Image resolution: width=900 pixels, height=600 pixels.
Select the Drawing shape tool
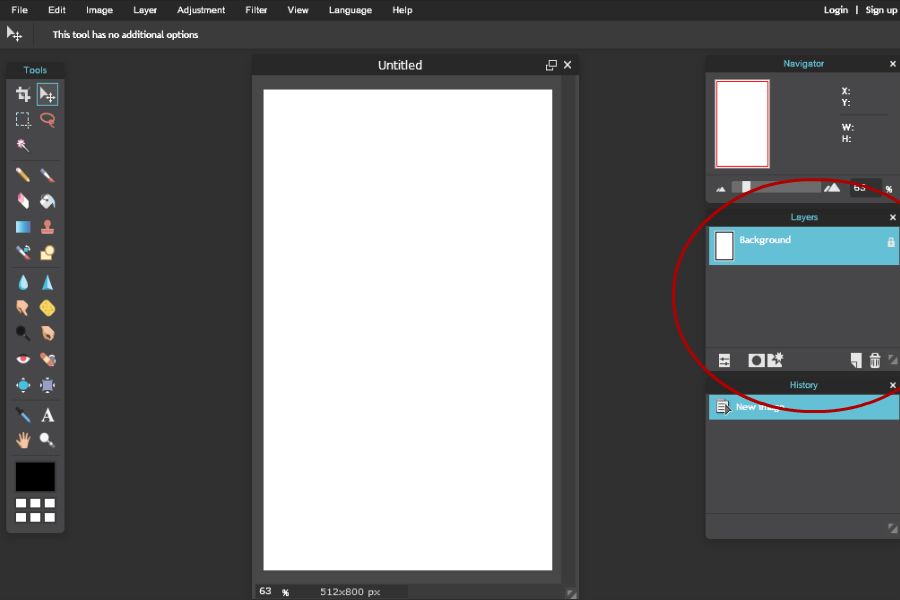coord(48,252)
